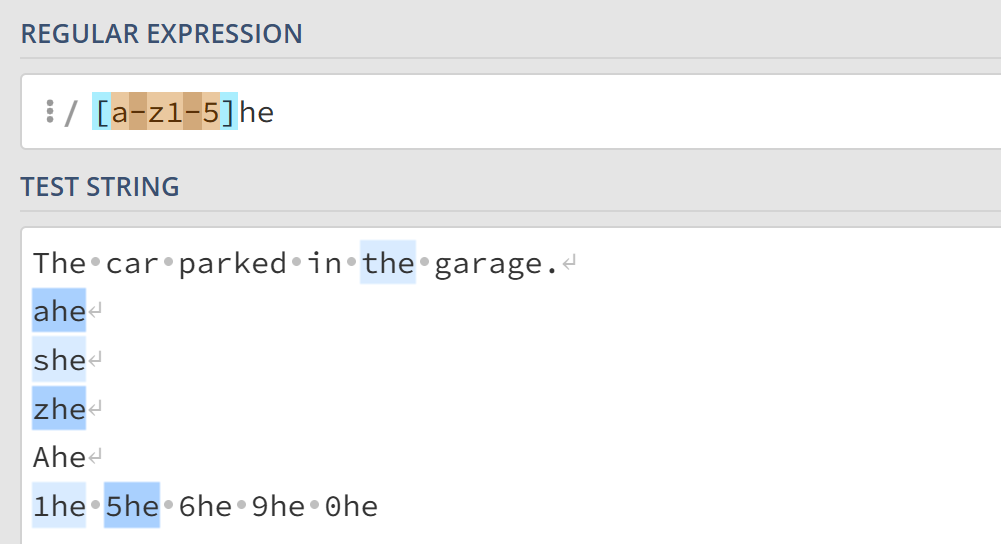Click the word "garage." in test string
This screenshot has height=544, width=1001.
click(496, 264)
